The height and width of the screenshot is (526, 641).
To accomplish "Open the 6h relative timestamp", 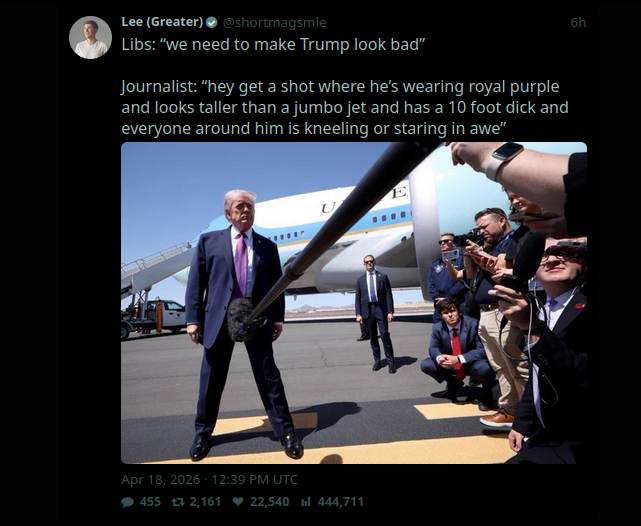I will tap(578, 22).
